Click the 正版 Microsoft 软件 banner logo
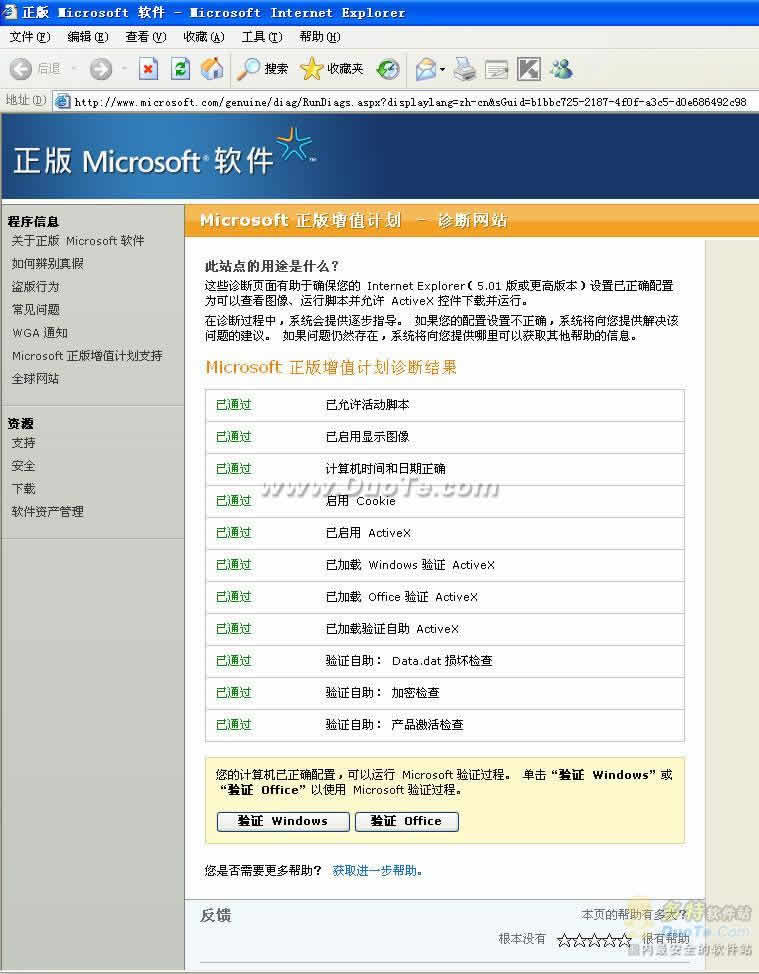 [165, 154]
